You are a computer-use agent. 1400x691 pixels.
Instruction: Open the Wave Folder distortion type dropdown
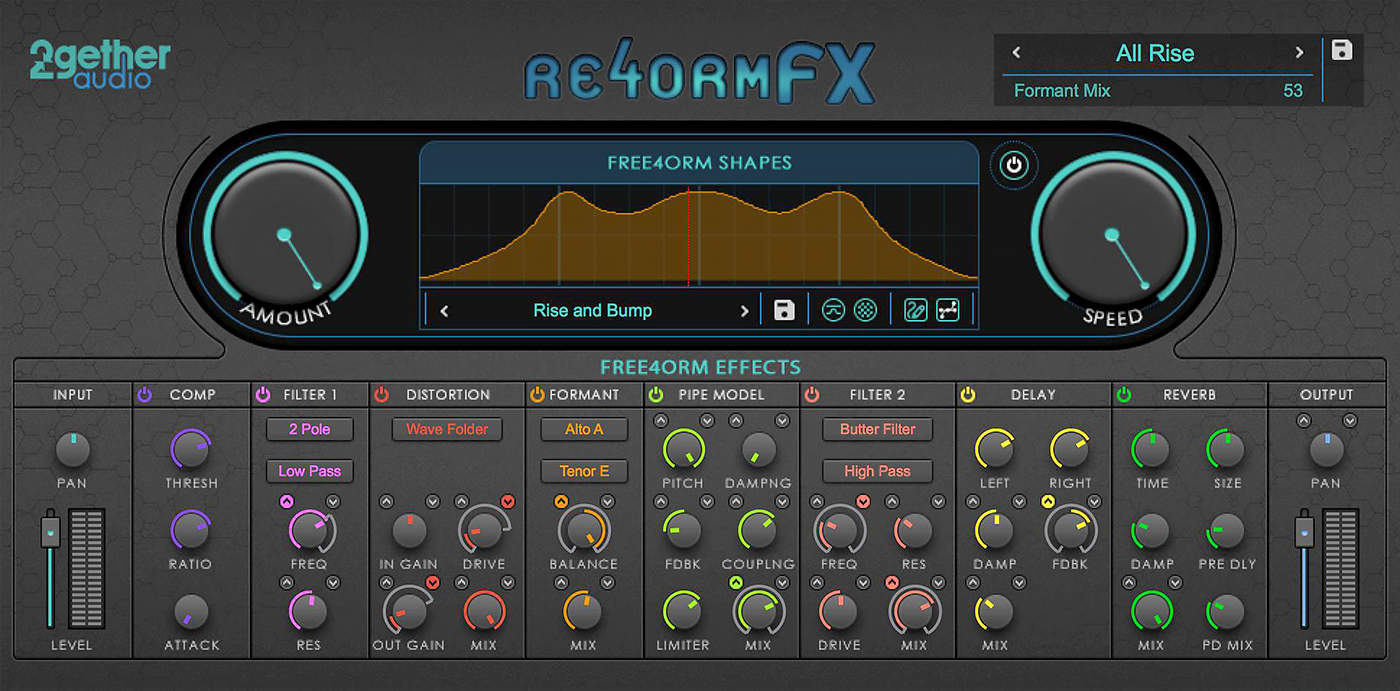[x=447, y=429]
